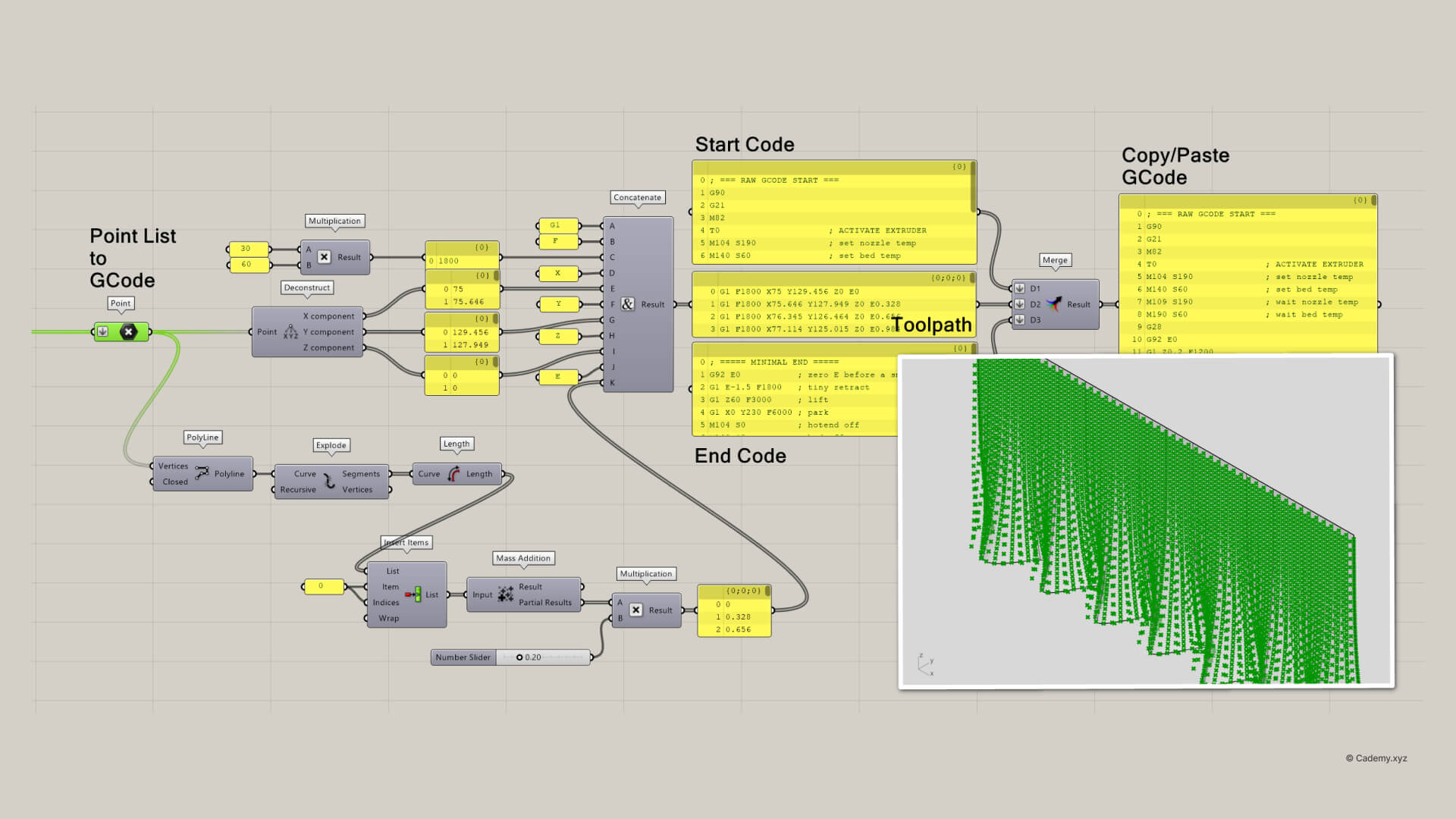The image size is (1456, 819).
Task: Click the Cademy.xyz copyright link
Action: click(x=1376, y=758)
